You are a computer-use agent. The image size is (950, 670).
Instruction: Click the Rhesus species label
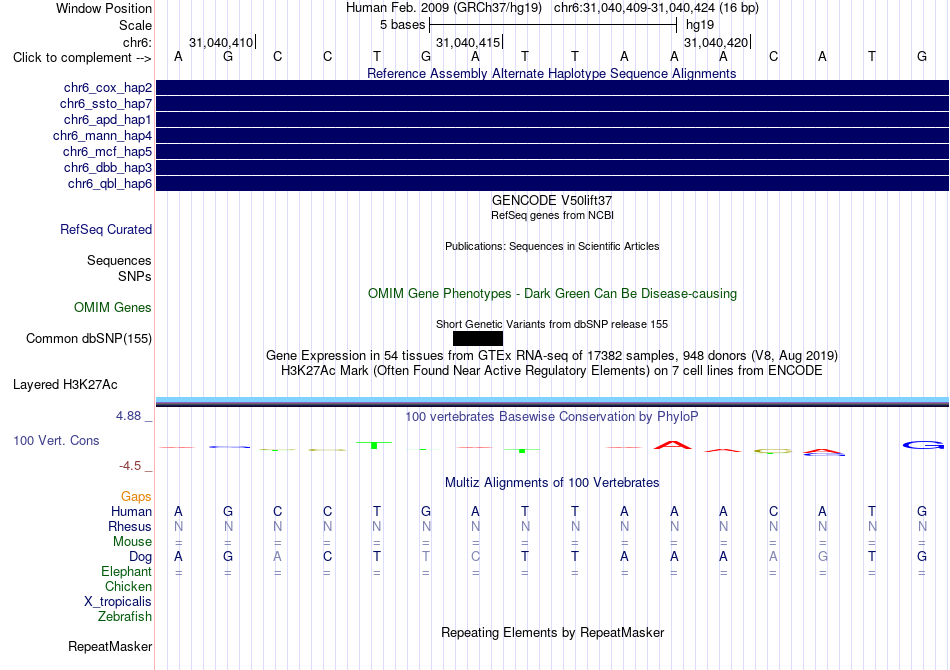click(130, 527)
